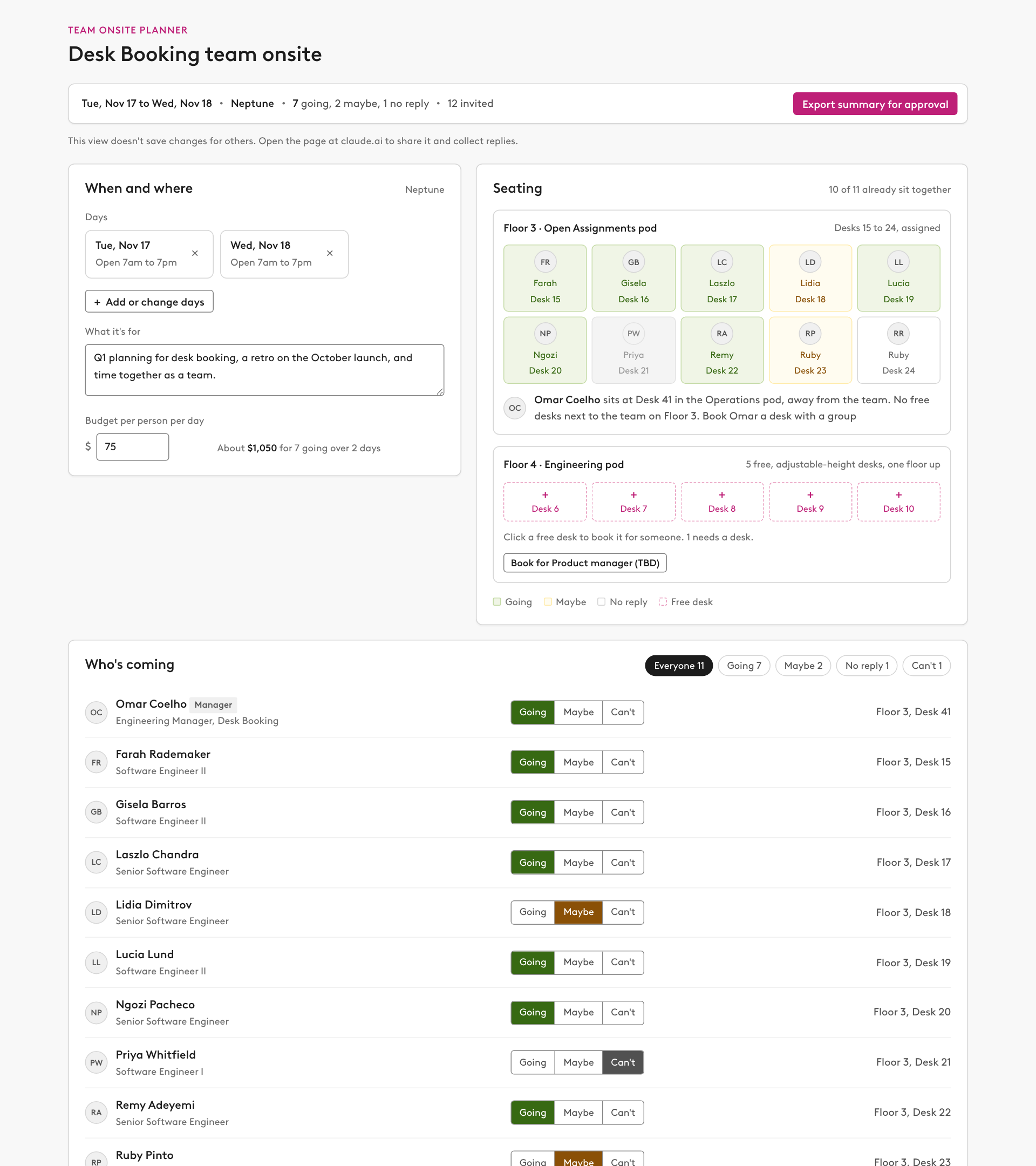Show Everyone 11 filter
This screenshot has height=1166, width=1036.
(x=678, y=666)
